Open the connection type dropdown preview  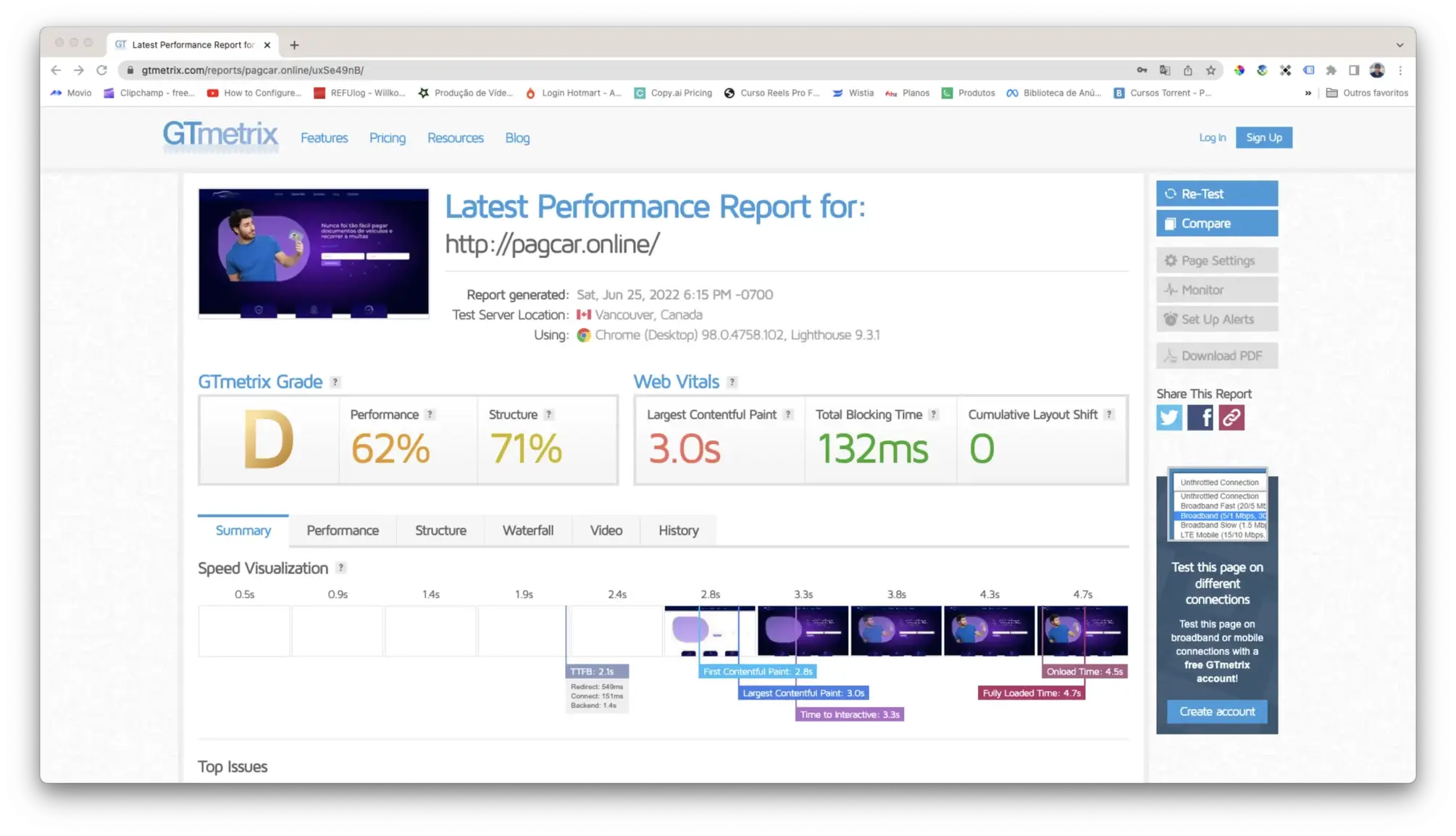coord(1218,506)
